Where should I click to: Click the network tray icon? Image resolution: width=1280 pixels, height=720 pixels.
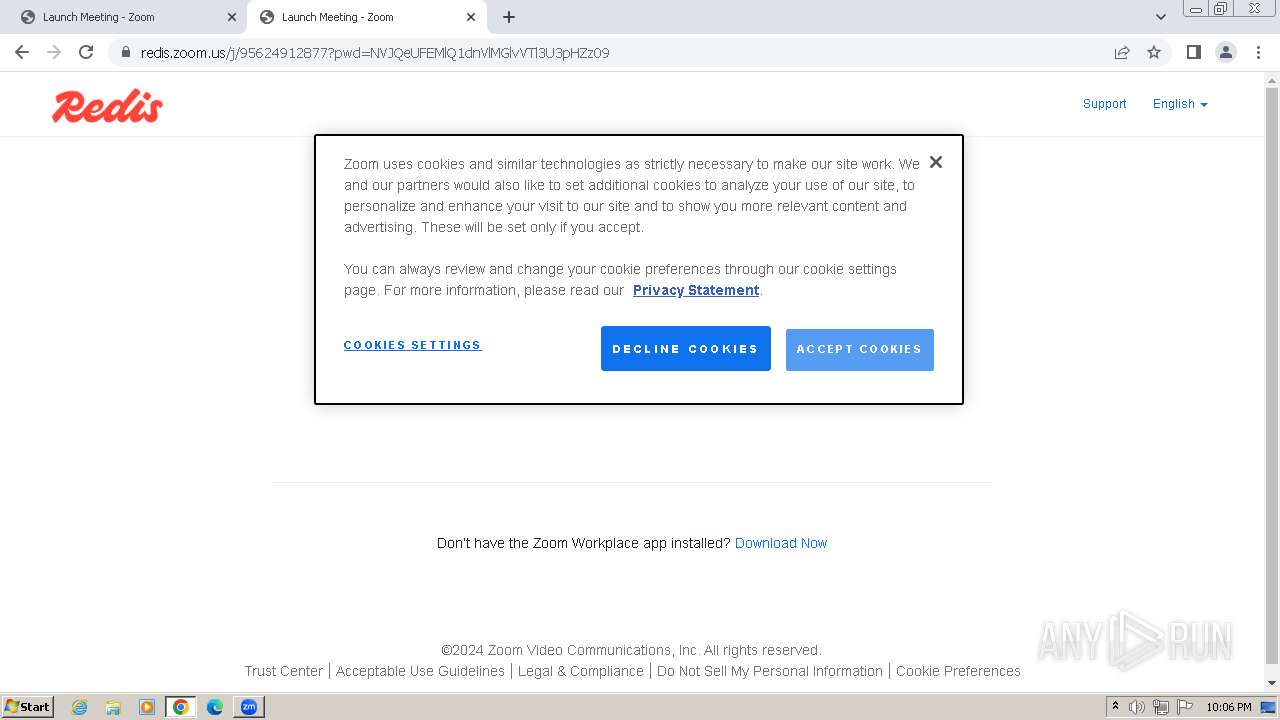(x=1161, y=707)
